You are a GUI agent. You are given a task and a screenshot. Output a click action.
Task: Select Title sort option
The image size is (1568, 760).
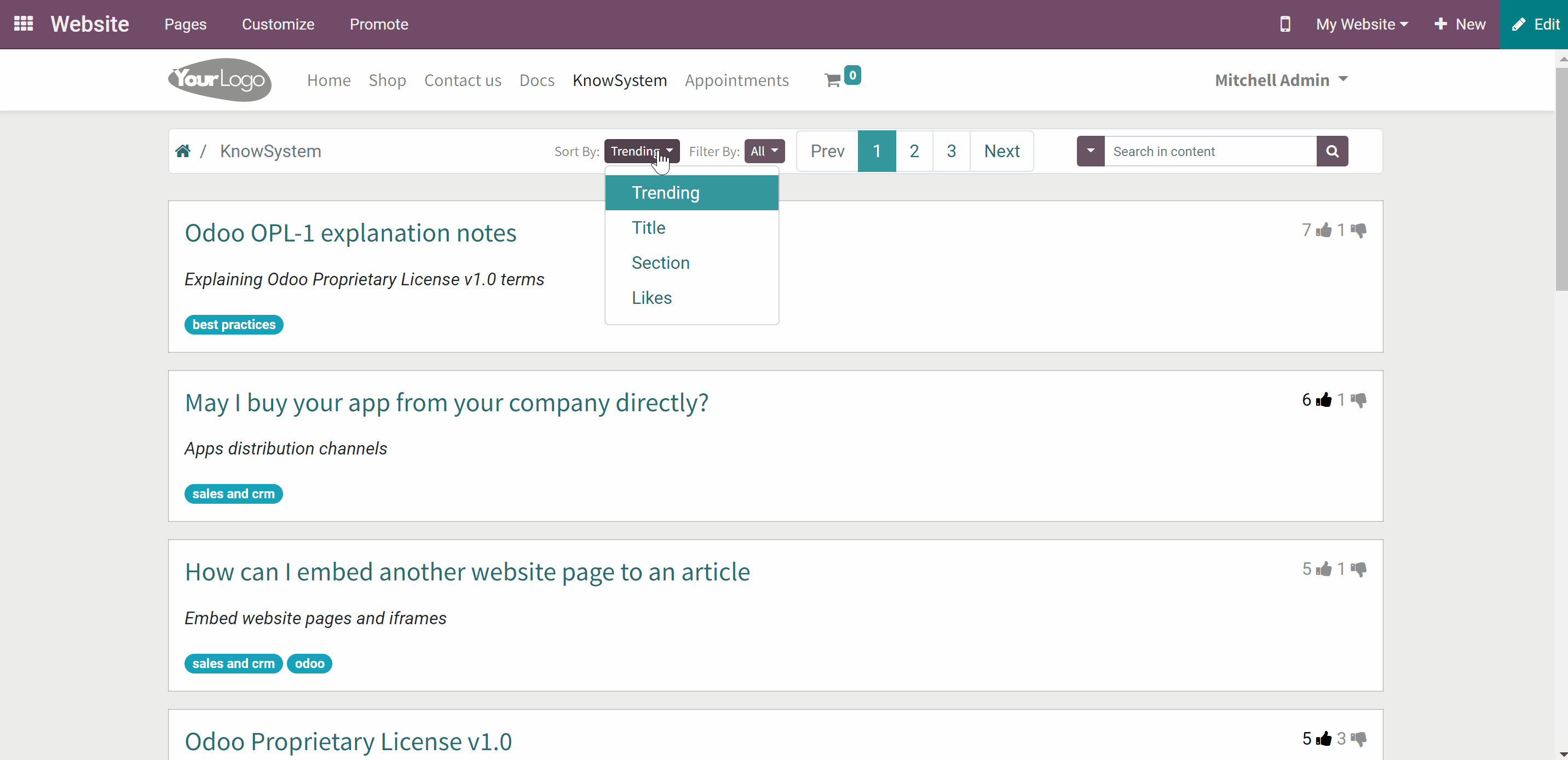691,228
